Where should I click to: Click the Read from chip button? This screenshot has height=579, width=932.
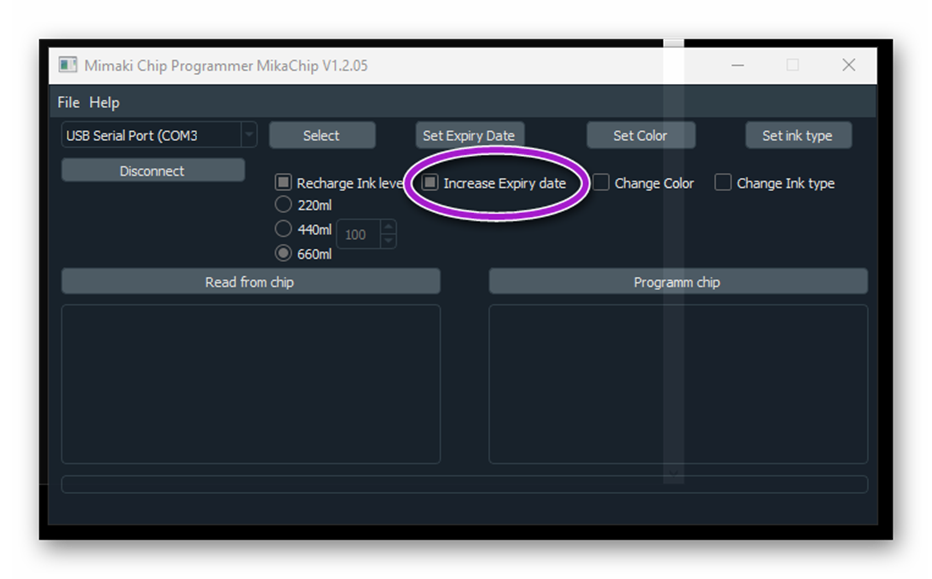pyautogui.click(x=250, y=282)
